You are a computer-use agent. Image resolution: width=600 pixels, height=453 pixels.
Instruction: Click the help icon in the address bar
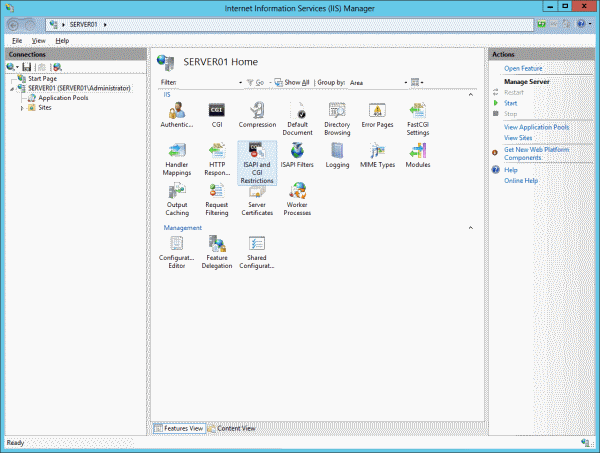(x=581, y=24)
